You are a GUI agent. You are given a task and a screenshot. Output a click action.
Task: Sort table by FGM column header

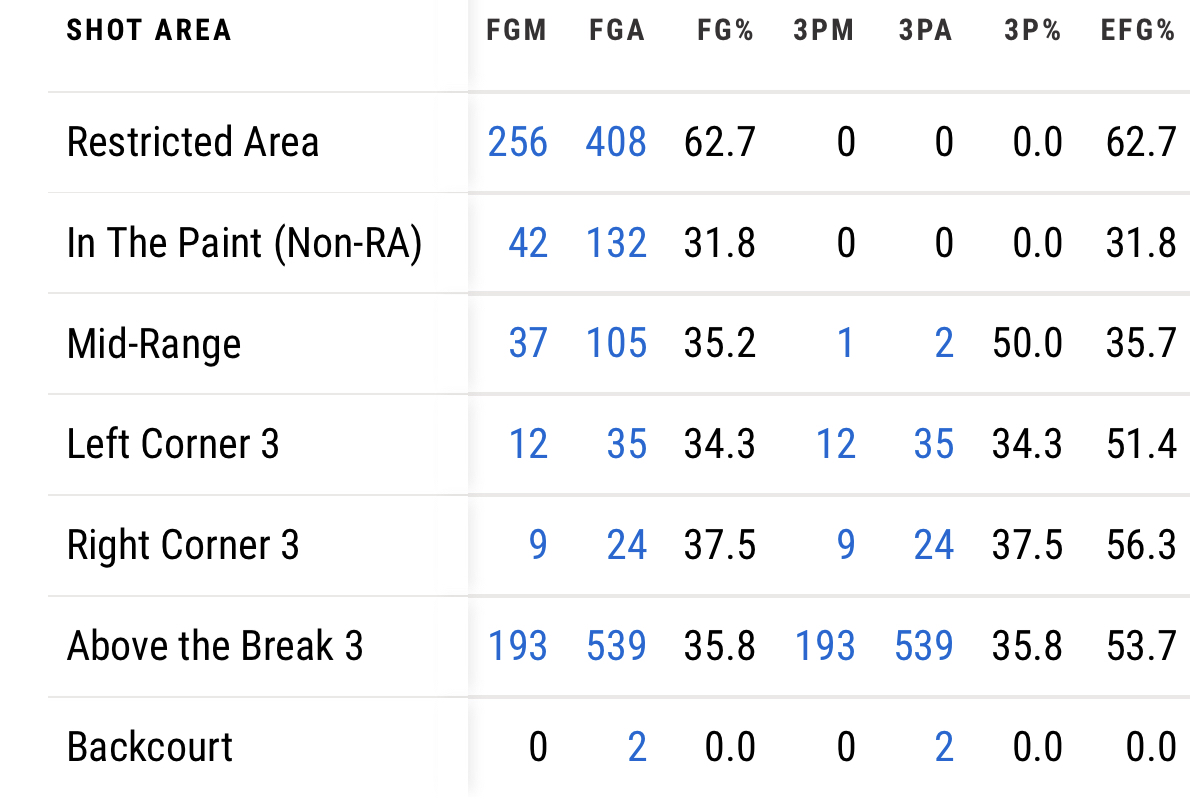tap(516, 30)
